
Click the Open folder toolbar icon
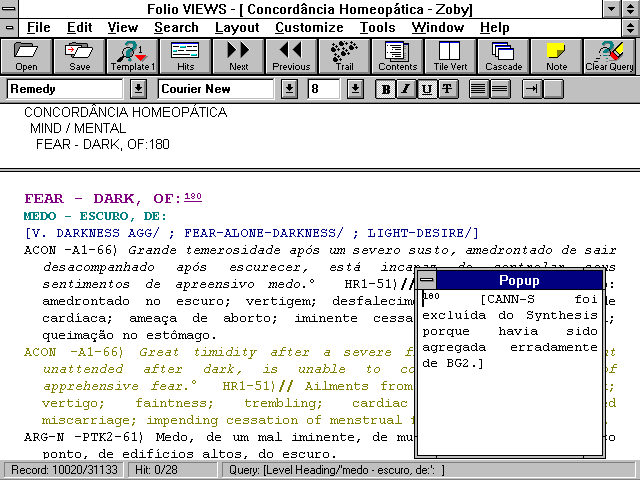(x=27, y=56)
